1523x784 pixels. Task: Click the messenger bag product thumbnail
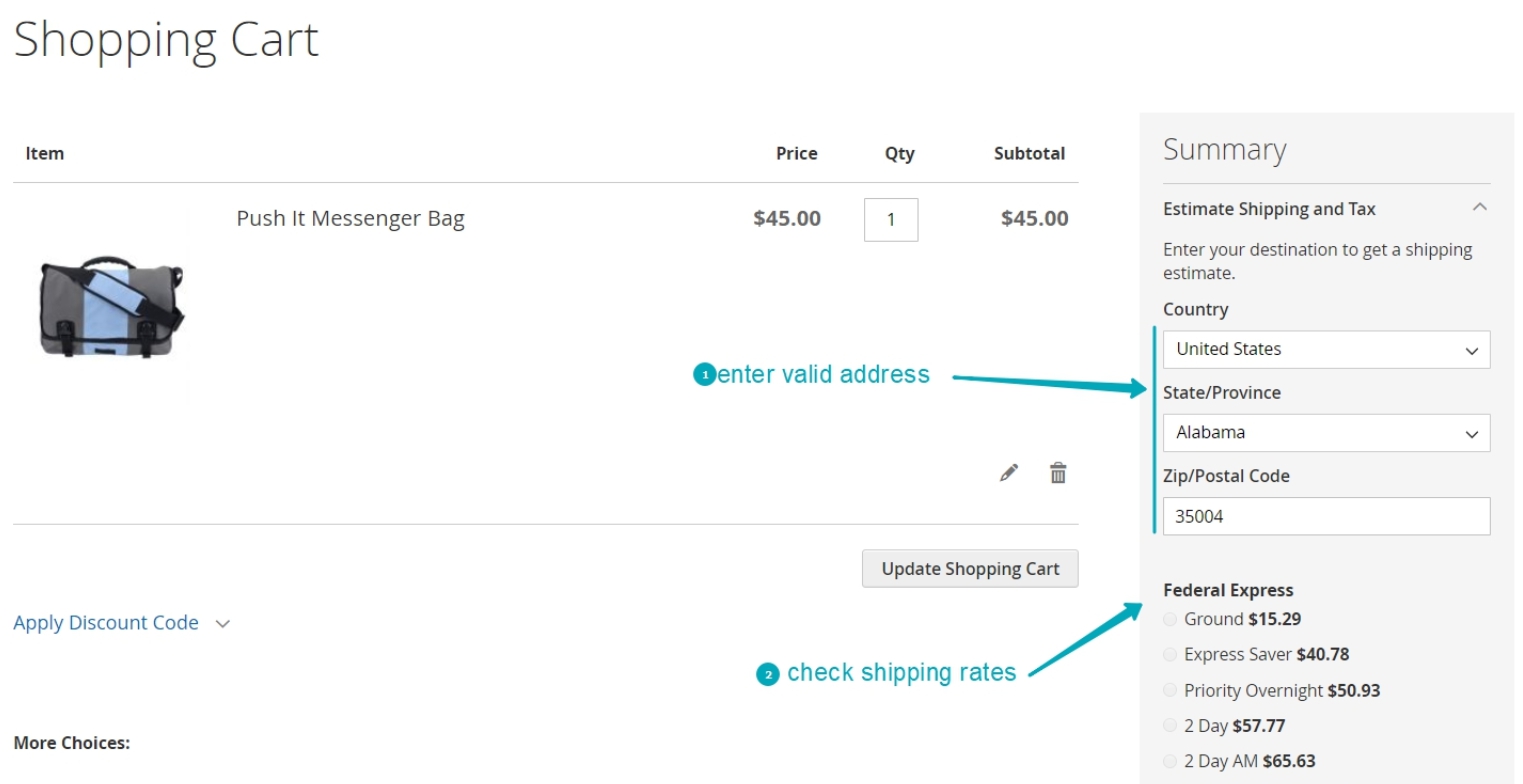111,305
